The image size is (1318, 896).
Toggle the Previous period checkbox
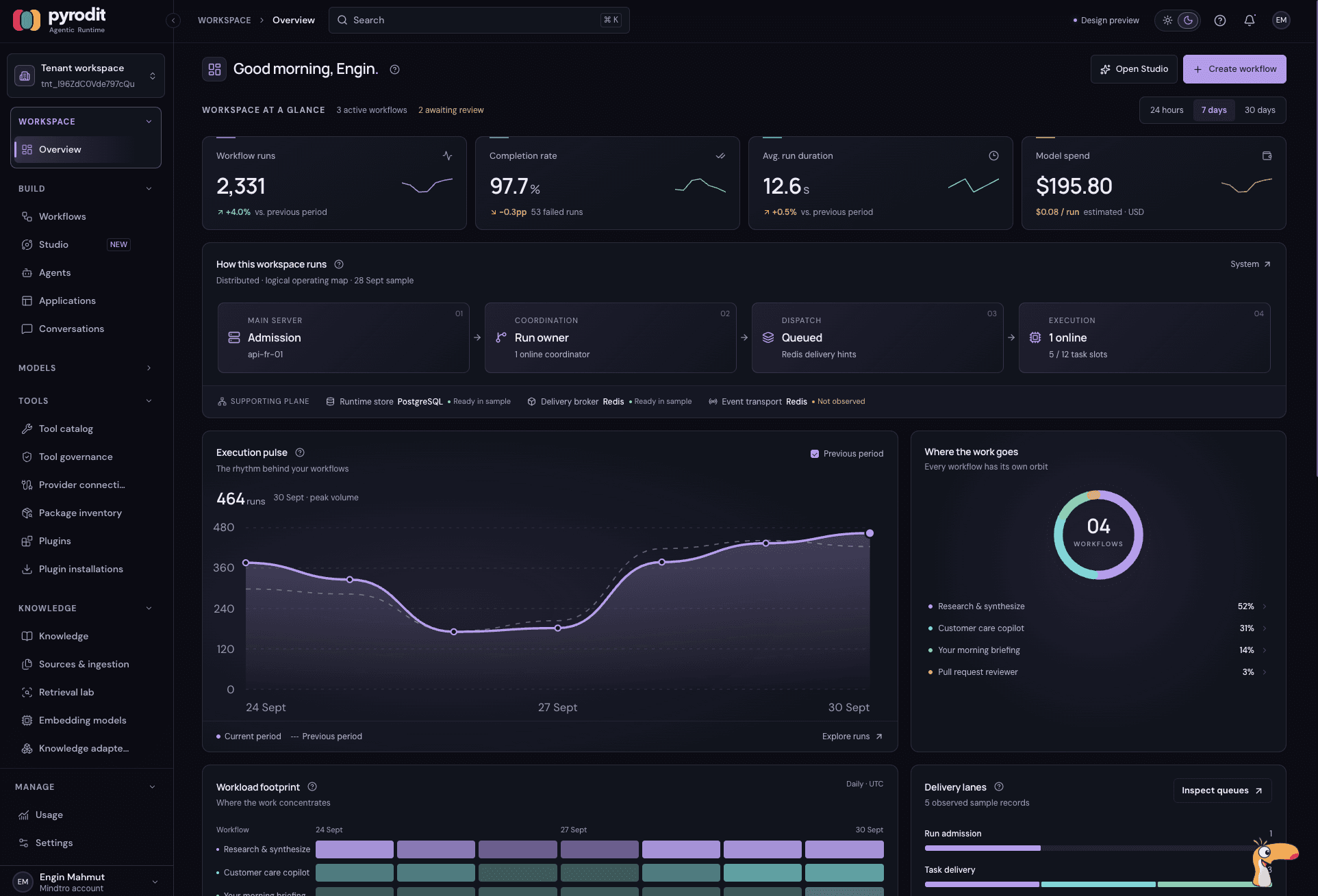[815, 454]
